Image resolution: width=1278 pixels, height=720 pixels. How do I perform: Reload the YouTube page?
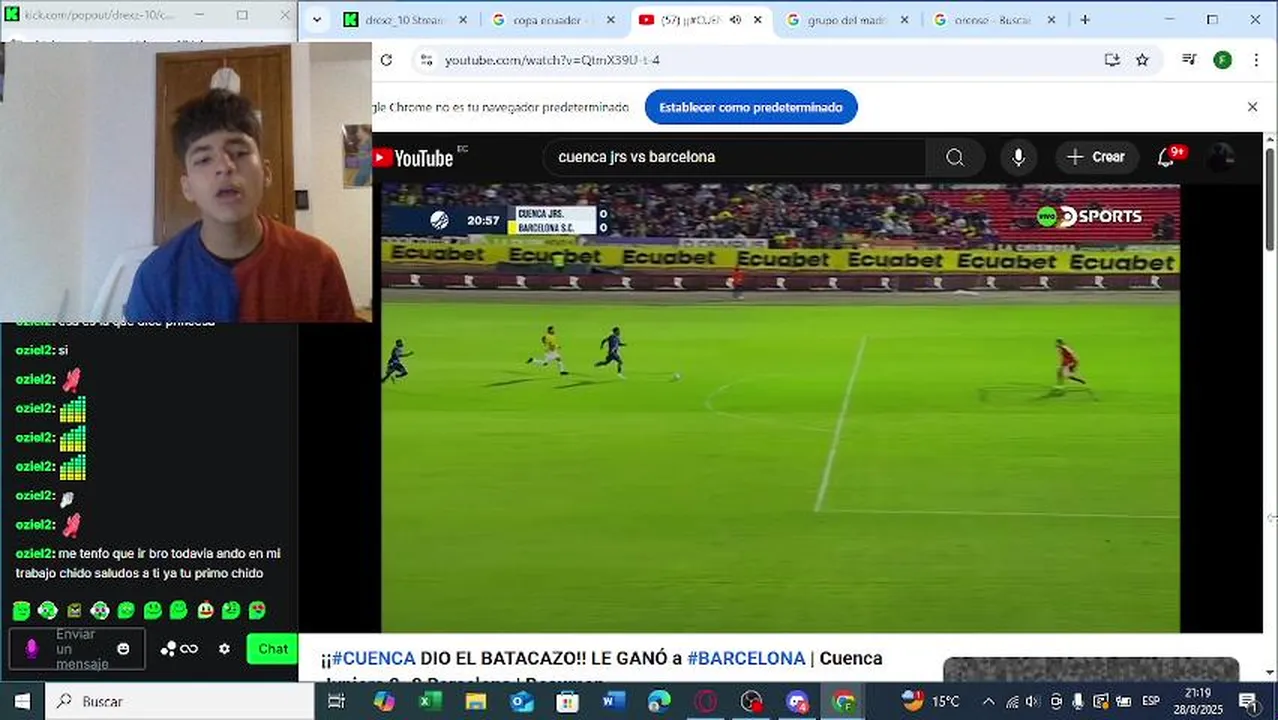coord(386,60)
